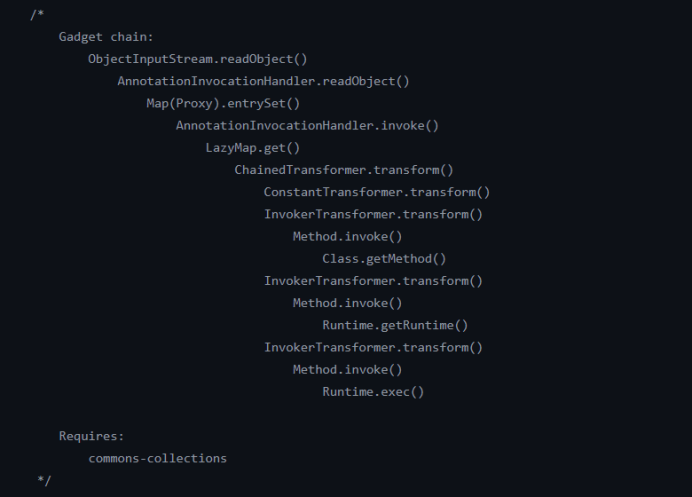This screenshot has height=497, width=692.
Task: Click the commons-collections dependency text
Action: (157, 458)
